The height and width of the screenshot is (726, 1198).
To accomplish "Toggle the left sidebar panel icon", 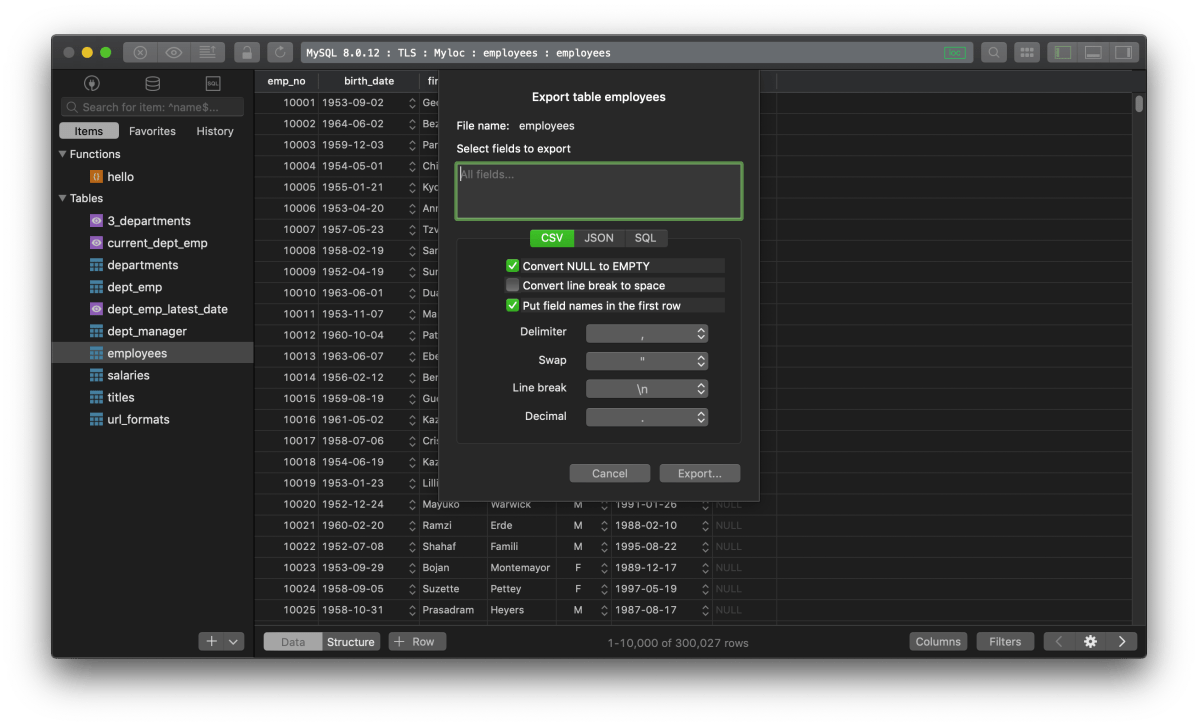I will click(x=1062, y=53).
